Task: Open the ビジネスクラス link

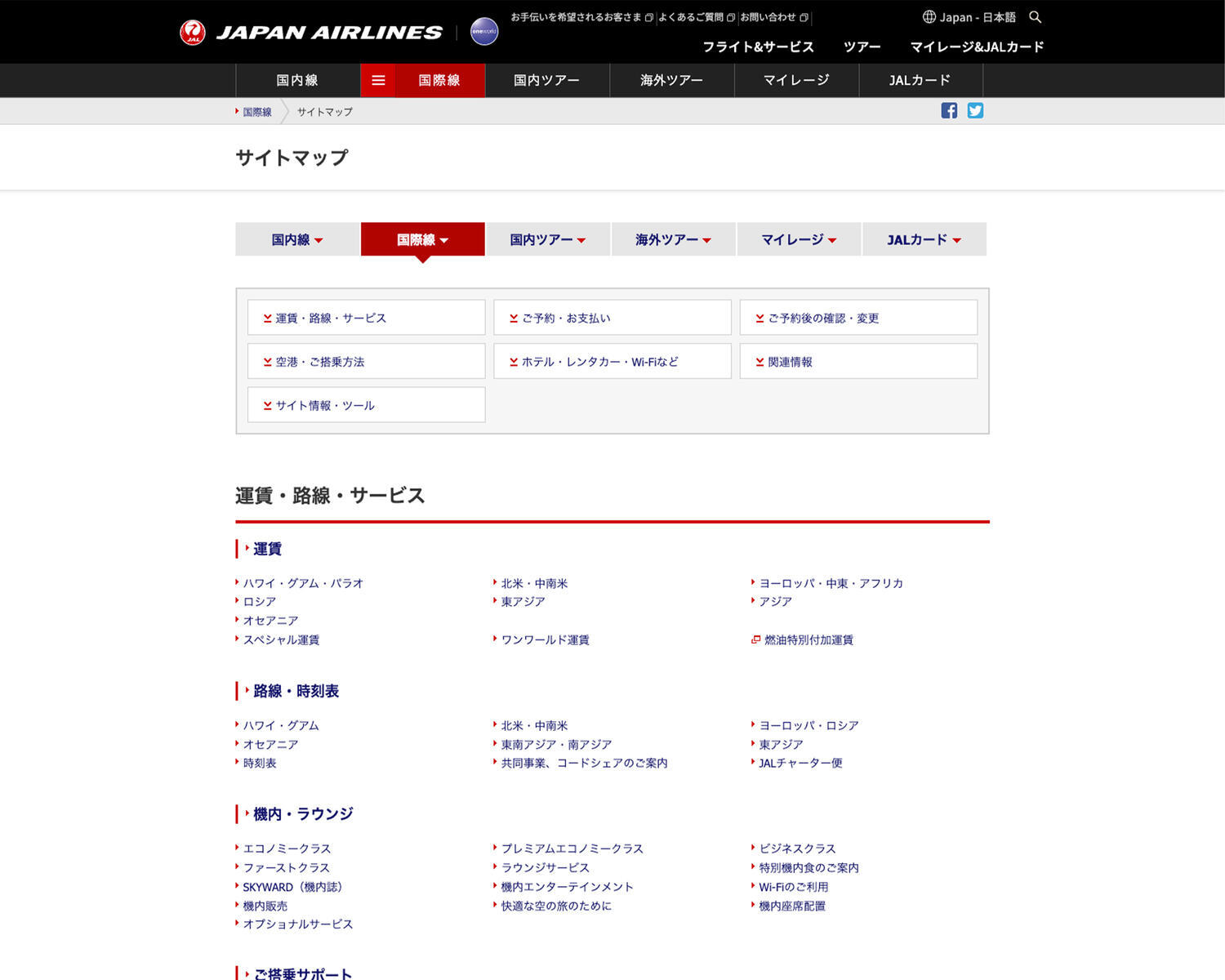Action: [797, 849]
